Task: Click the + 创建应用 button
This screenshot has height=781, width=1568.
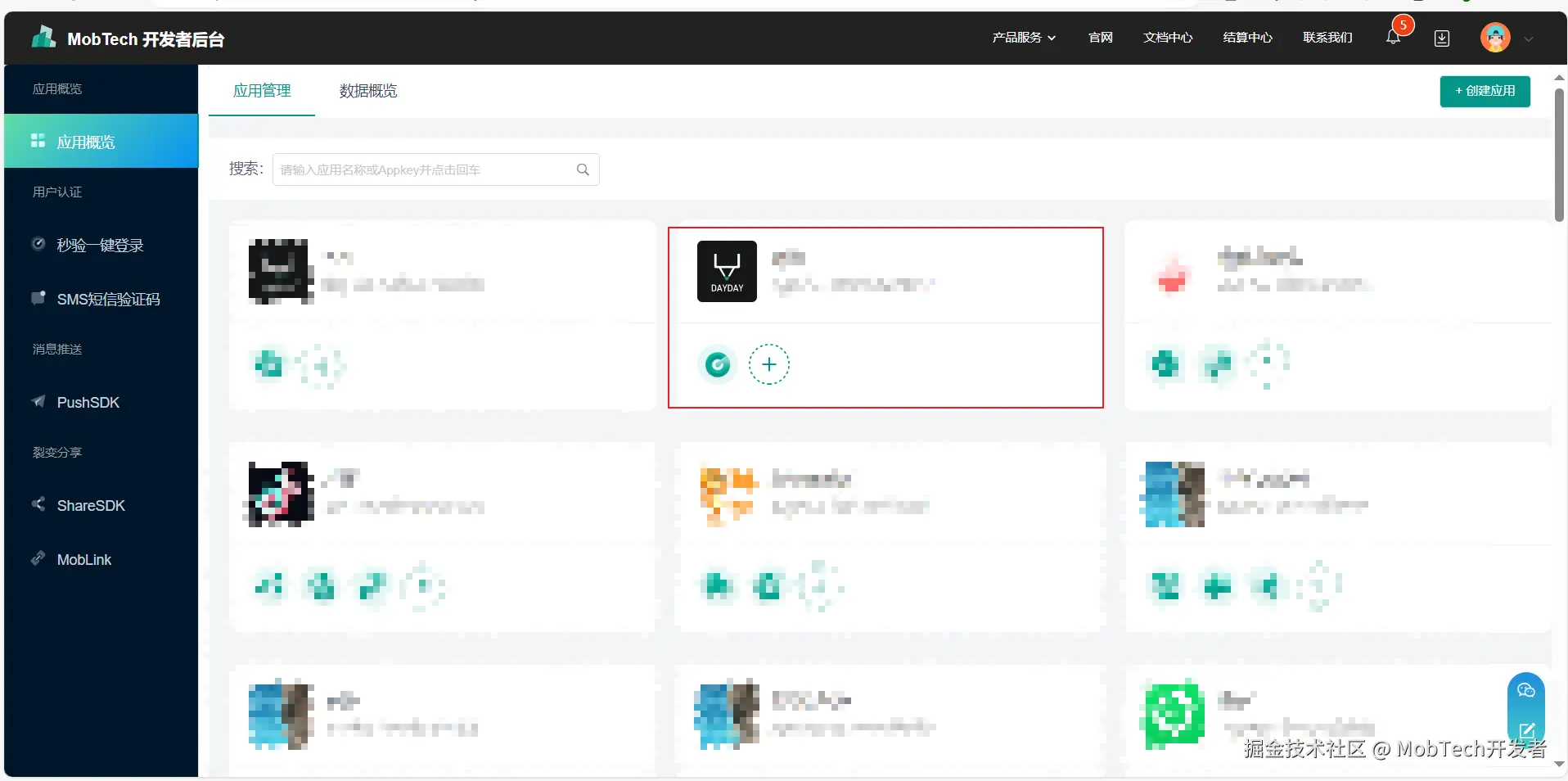Action: 1485,91
